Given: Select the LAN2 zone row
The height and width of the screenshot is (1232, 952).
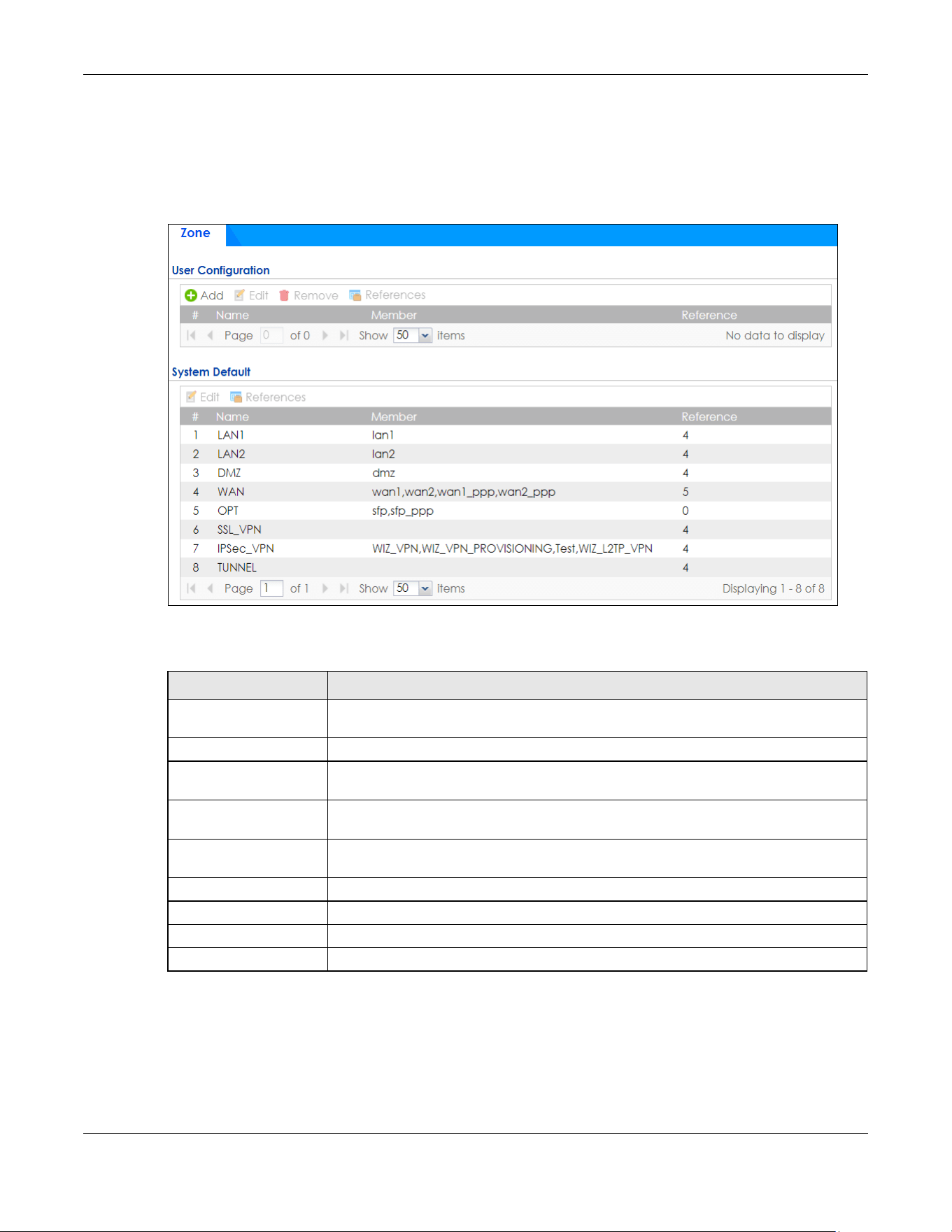Looking at the screenshot, I should coord(506,454).
